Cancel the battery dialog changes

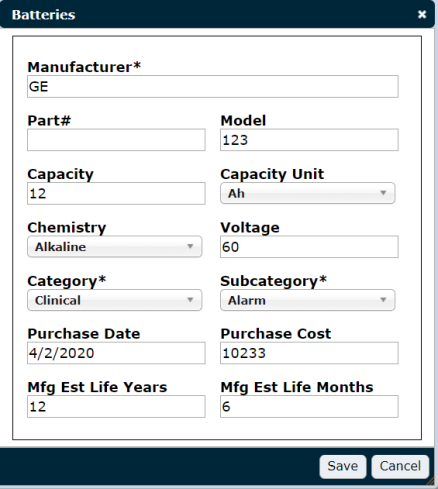pos(400,466)
